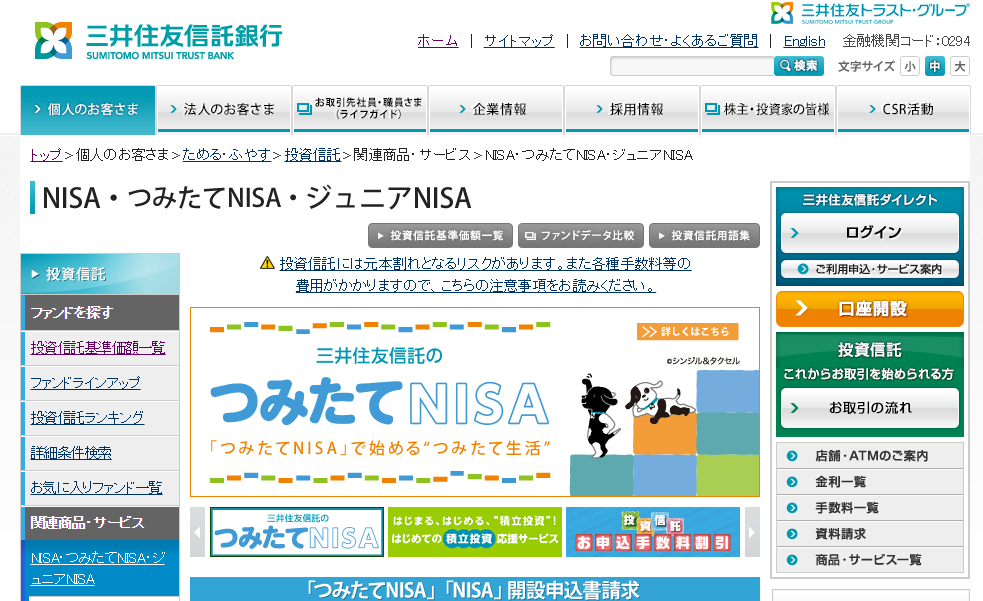The image size is (983, 601).
Task: Select the 積立投資 応援サービス green thumbnail
Action: (x=475, y=532)
